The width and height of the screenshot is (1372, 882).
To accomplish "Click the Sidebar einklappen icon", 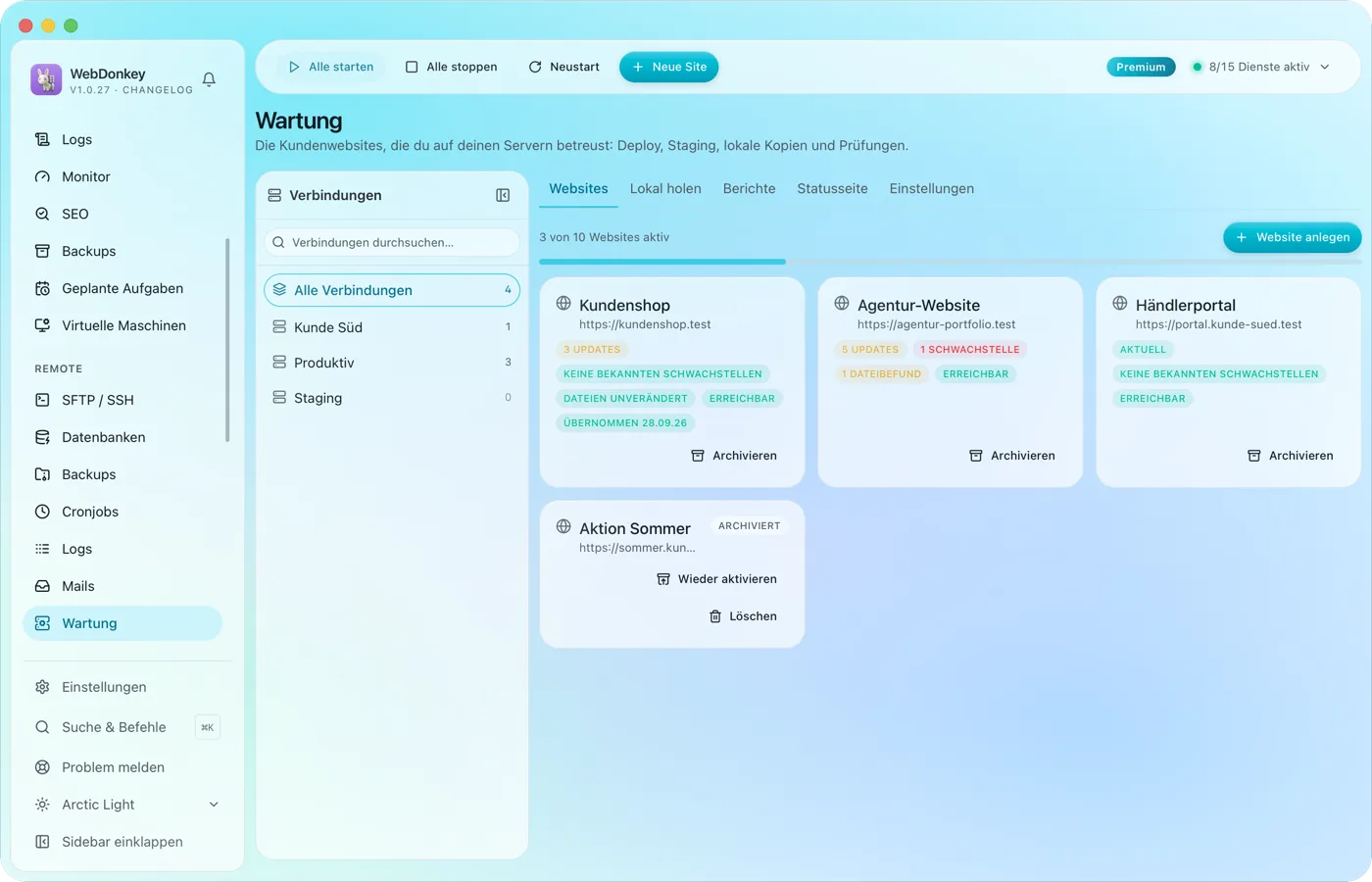I will pos(42,842).
